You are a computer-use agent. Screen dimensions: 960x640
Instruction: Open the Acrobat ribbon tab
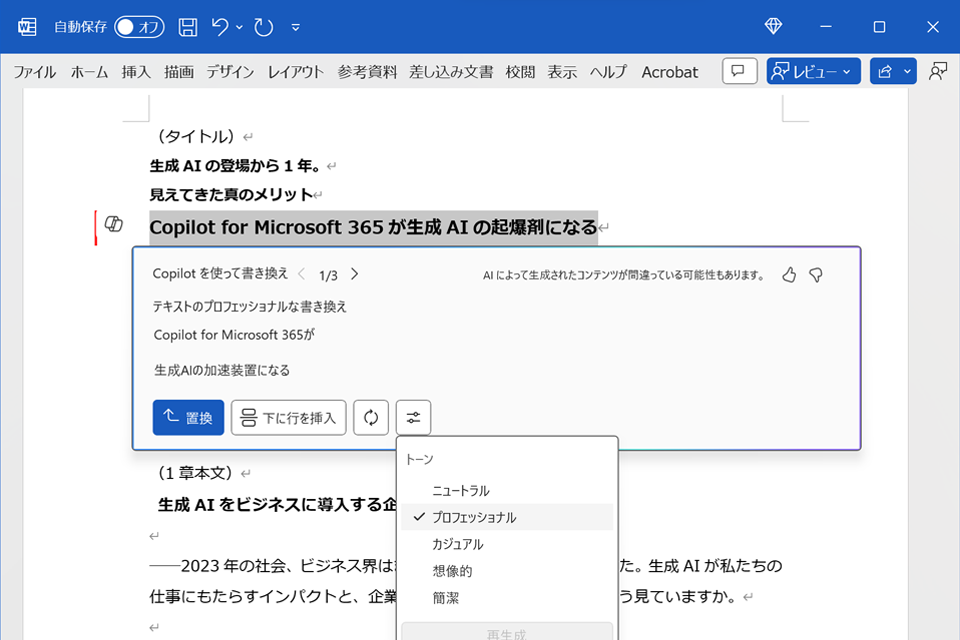pyautogui.click(x=670, y=72)
